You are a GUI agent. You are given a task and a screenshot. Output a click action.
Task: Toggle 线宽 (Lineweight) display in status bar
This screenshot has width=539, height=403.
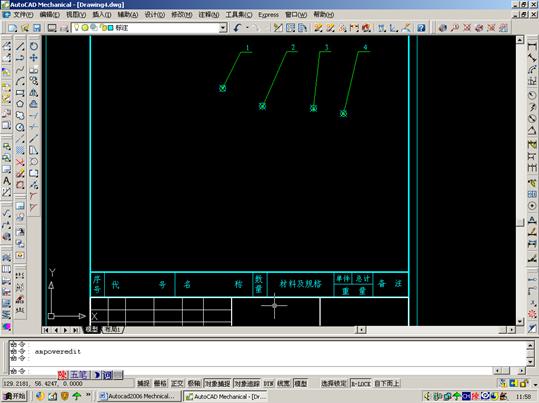pos(284,383)
